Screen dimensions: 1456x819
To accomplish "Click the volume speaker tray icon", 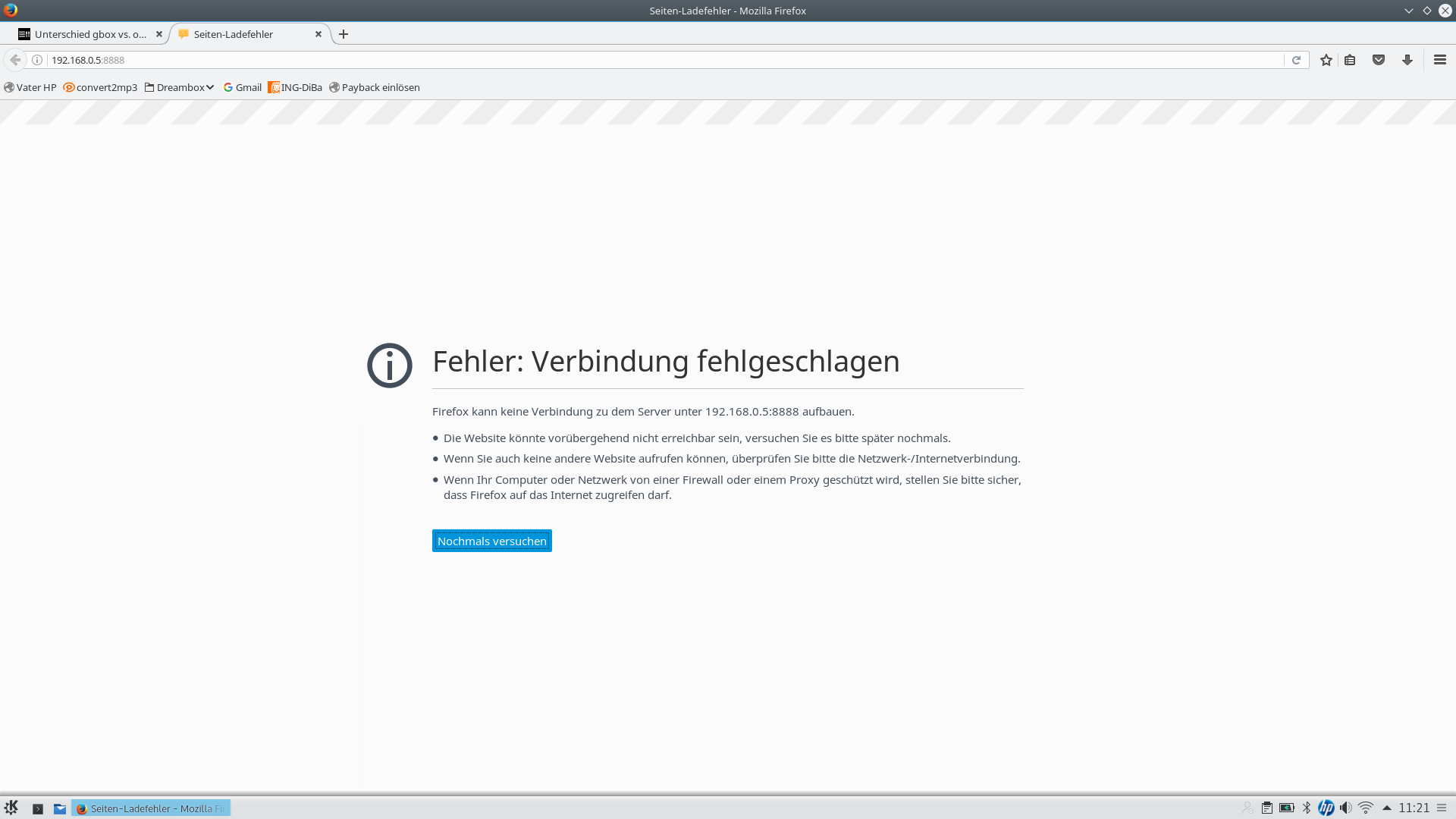I will click(1345, 808).
